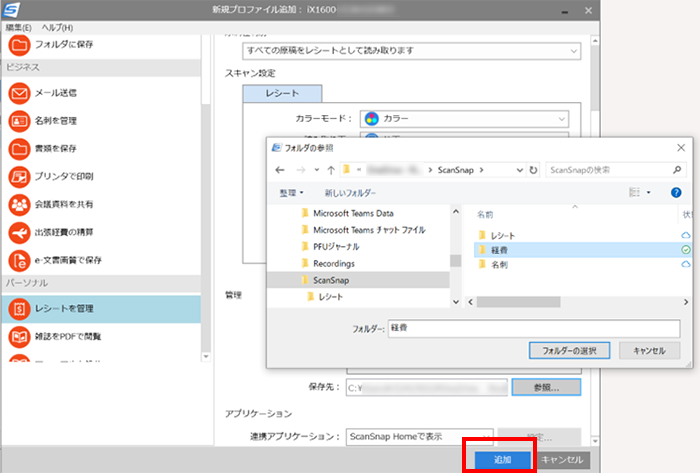Select レシート folder in file list
Screen dimensions: 700x473
point(503,236)
